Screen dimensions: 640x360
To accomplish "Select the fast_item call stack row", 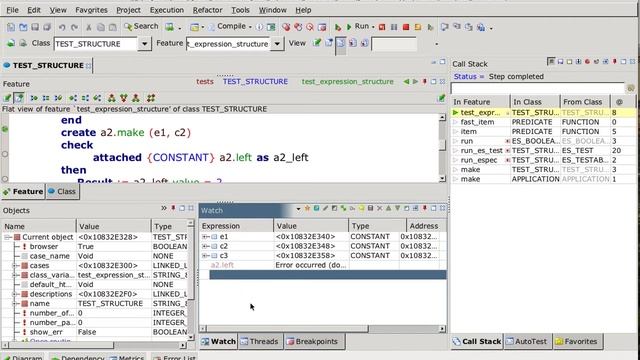I will click(543, 122).
